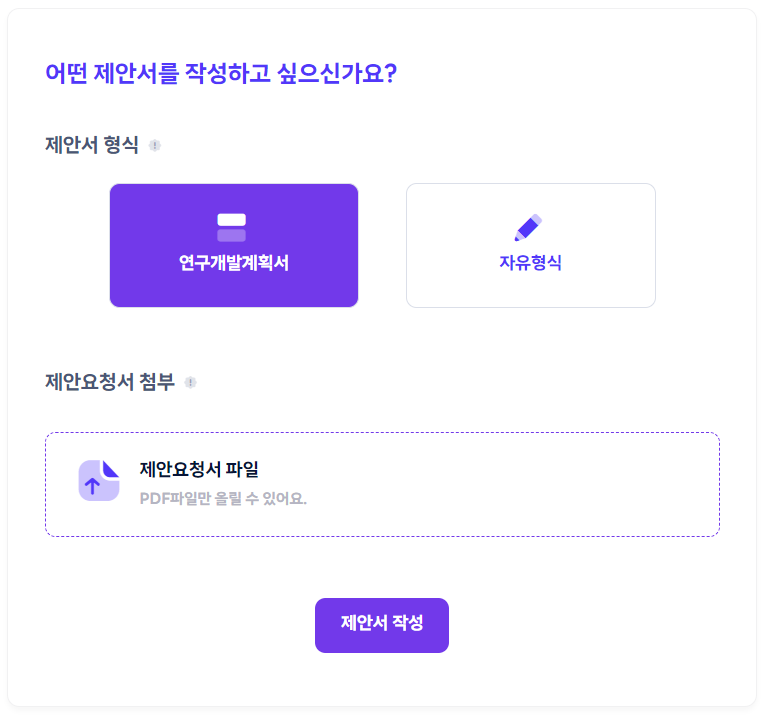This screenshot has width=765, height=716.
Task: Click the PDF파일만 올릴 수 있어요 hint text
Action: pos(223,498)
